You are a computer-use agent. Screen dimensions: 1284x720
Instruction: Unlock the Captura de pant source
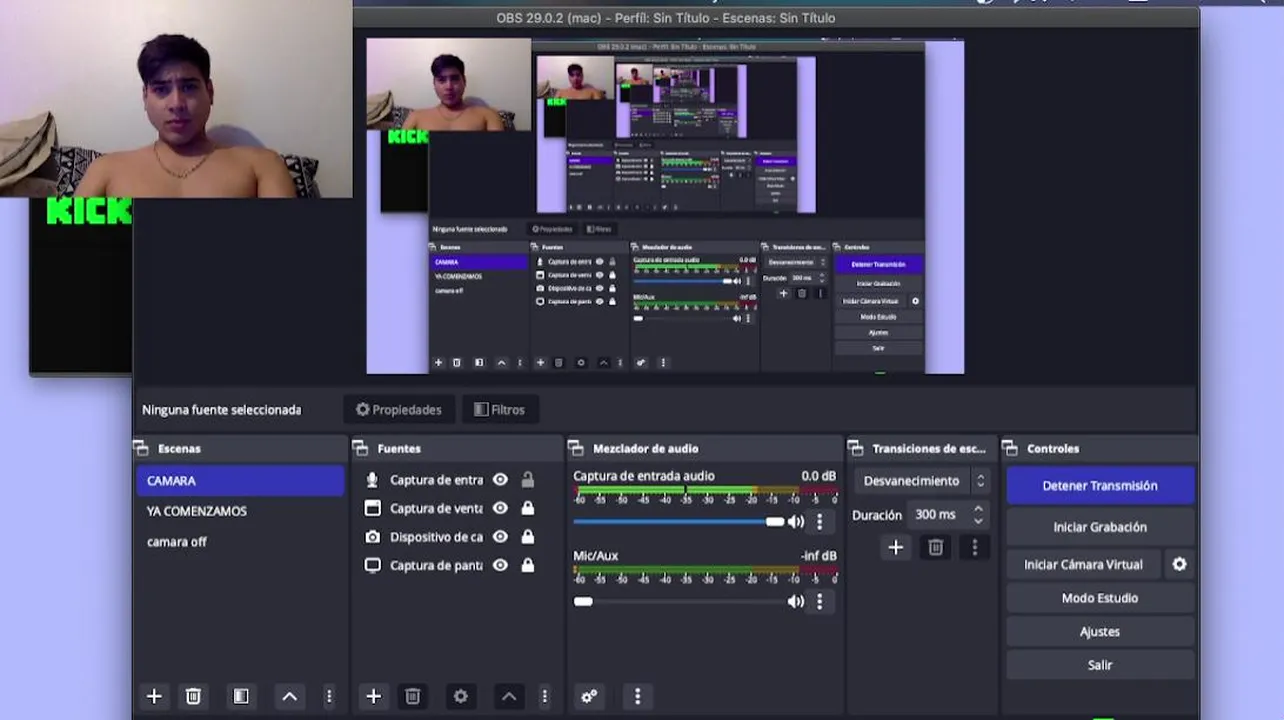click(527, 565)
